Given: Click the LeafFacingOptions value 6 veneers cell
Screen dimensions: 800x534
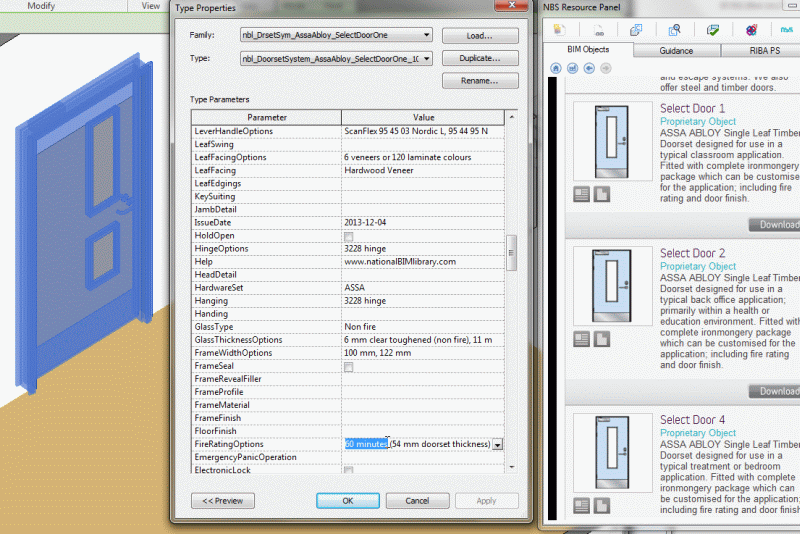Looking at the screenshot, I should 423,157.
